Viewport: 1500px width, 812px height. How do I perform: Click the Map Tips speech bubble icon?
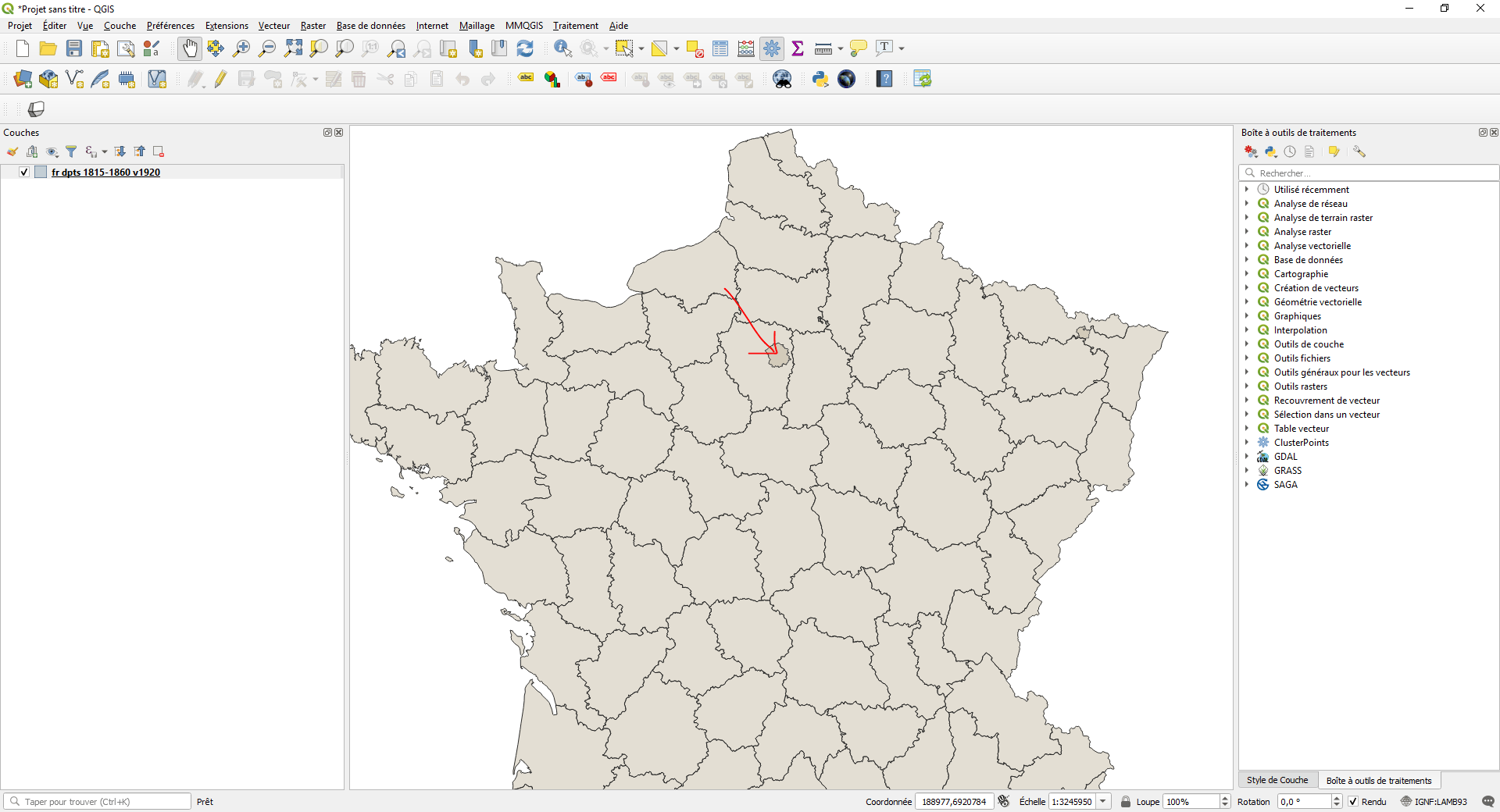(x=858, y=48)
